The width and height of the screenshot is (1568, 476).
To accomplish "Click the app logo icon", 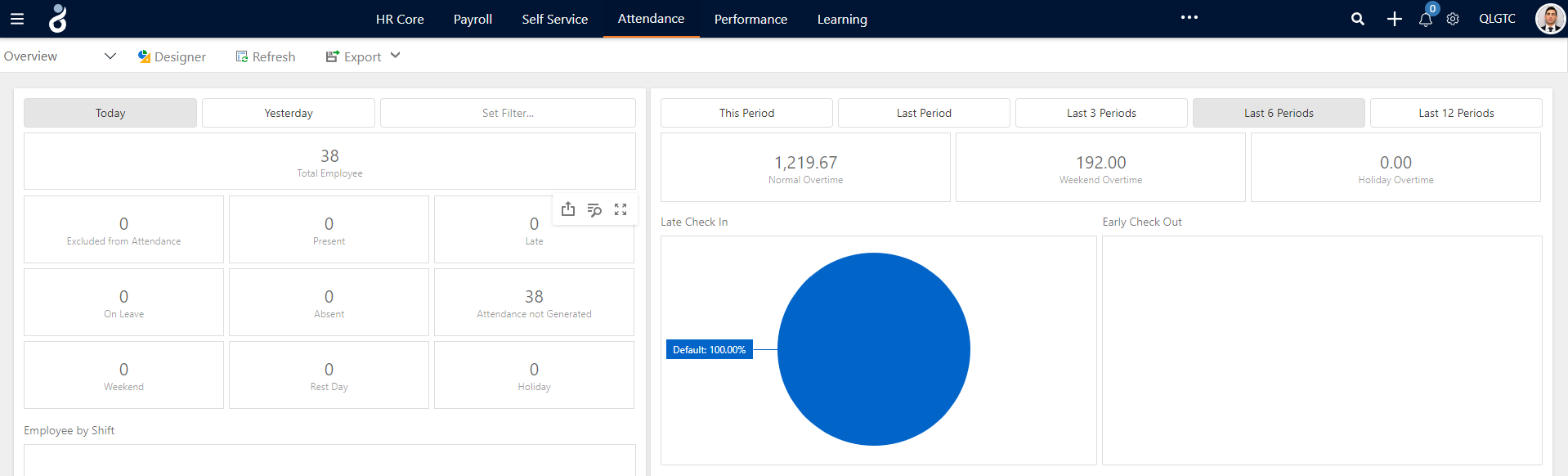I will [x=57, y=18].
